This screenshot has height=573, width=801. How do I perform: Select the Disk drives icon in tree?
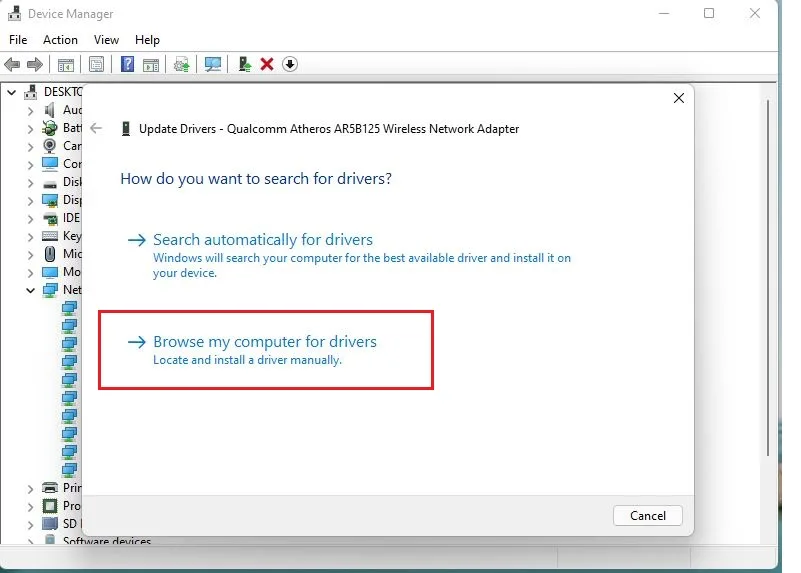point(50,183)
